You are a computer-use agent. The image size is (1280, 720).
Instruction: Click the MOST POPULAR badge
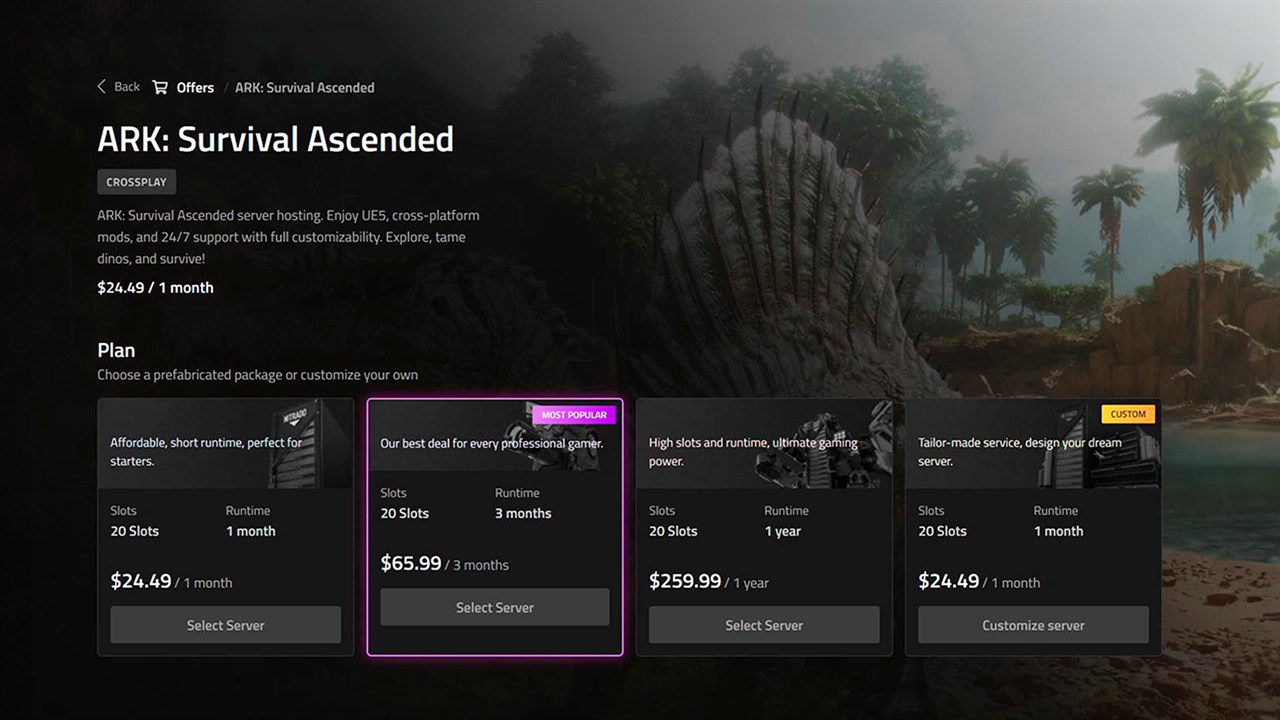[574, 414]
